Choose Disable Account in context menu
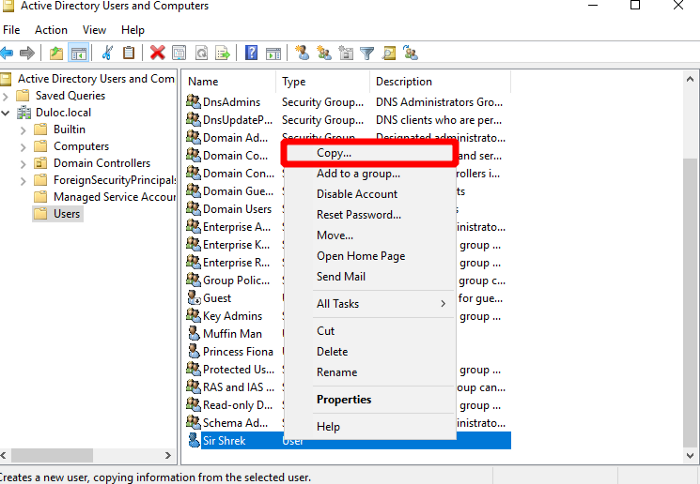 tap(370, 194)
